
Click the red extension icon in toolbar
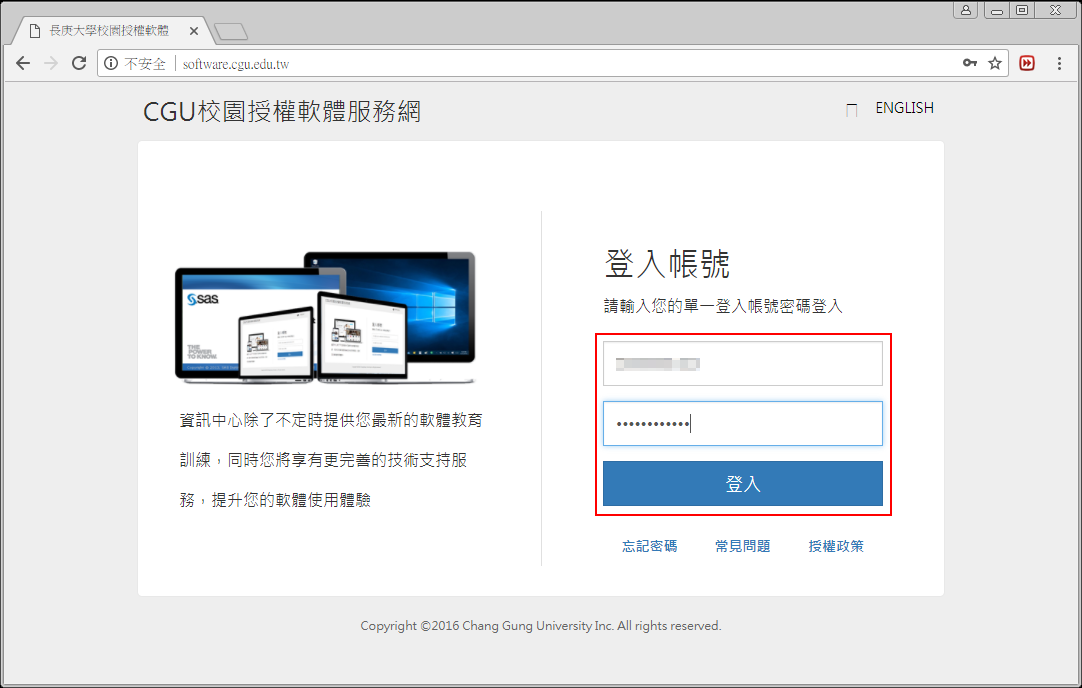point(1027,63)
